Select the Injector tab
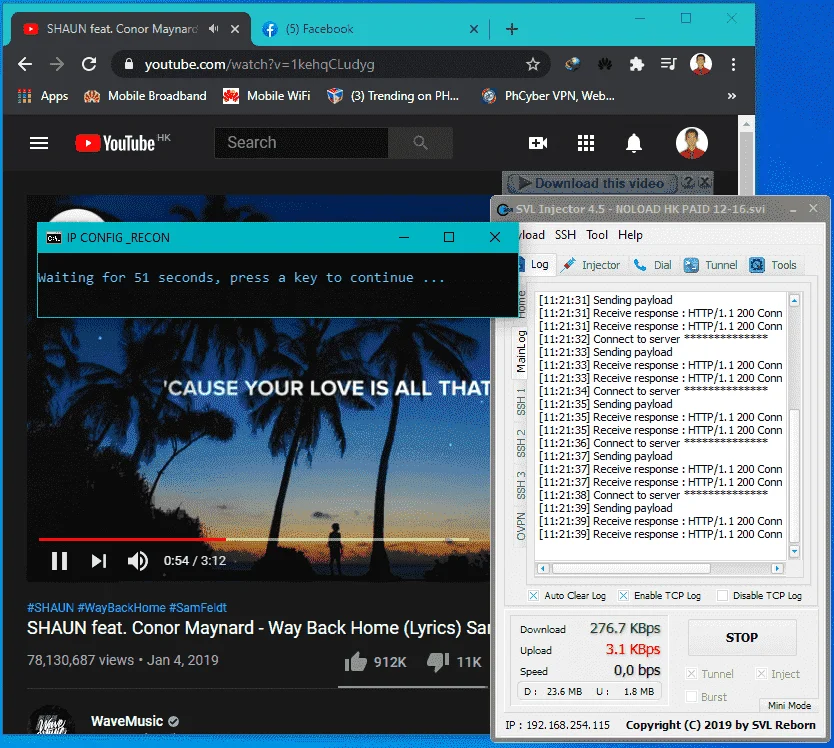The image size is (834, 748). [x=591, y=264]
